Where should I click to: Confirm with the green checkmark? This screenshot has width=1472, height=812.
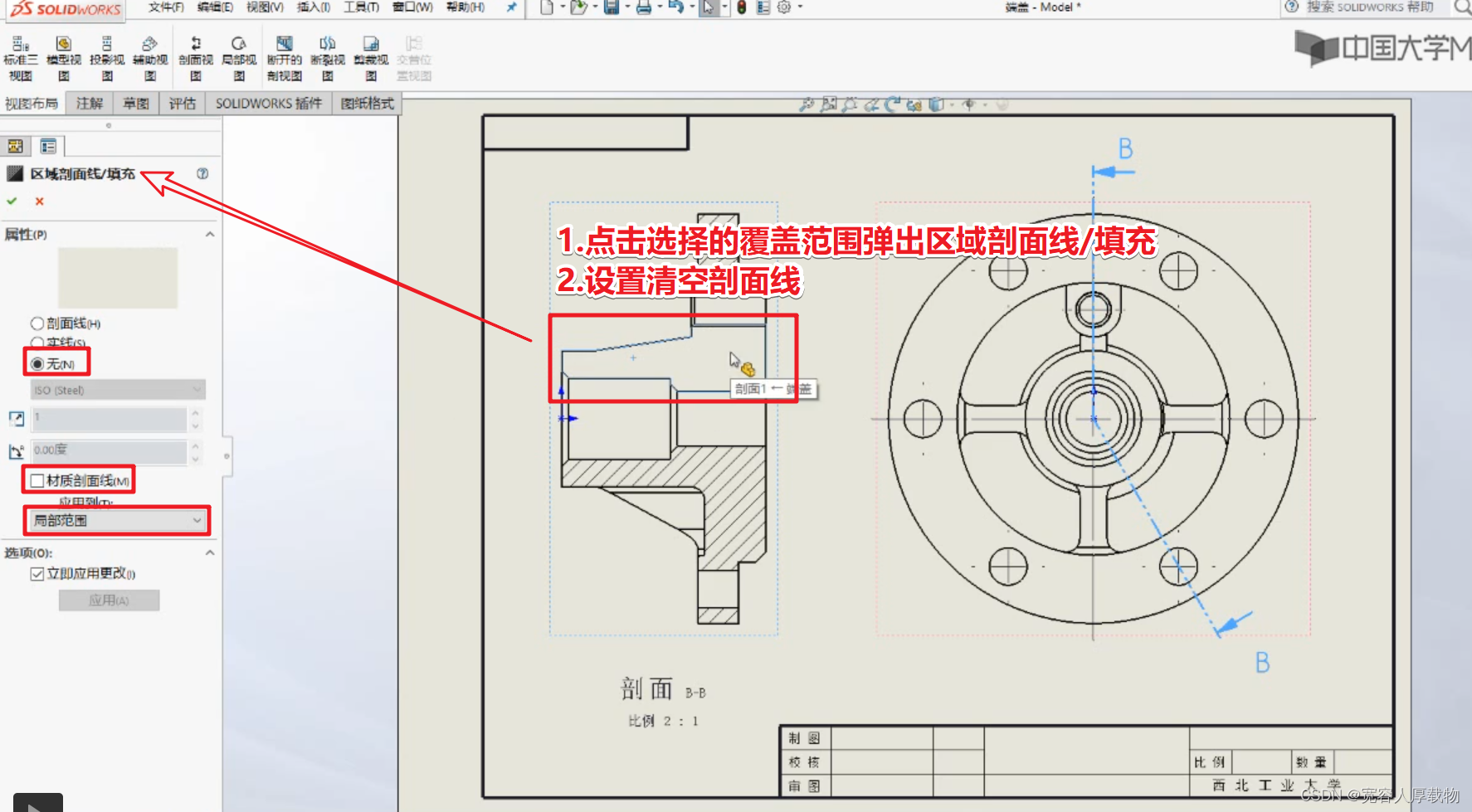click(x=12, y=202)
